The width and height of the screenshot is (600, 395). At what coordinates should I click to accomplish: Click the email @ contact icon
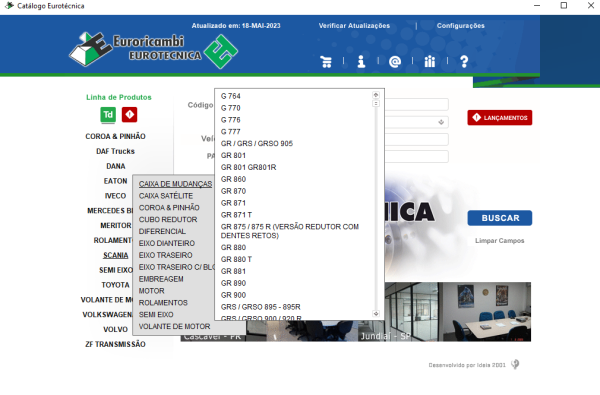395,62
